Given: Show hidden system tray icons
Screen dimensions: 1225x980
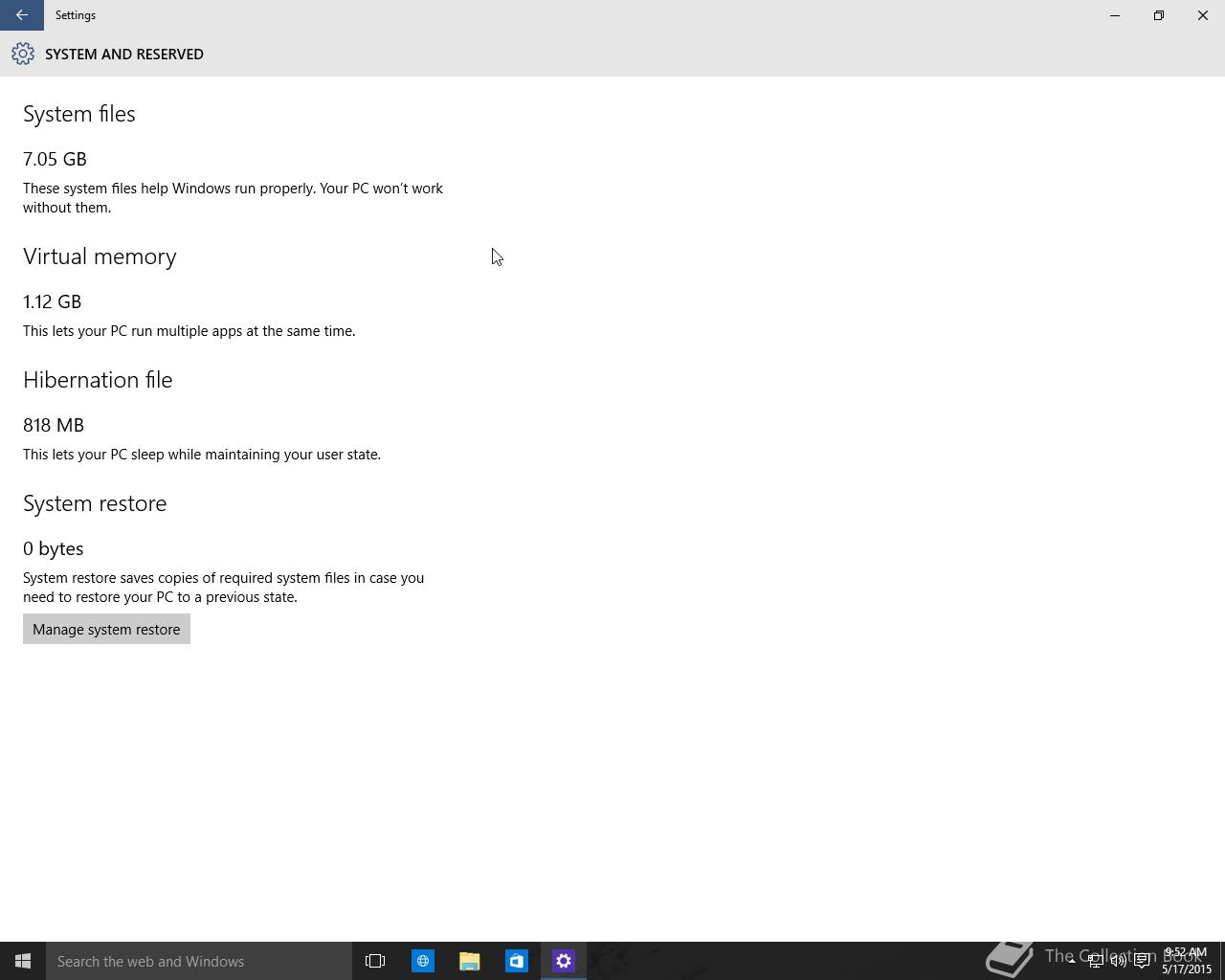Looking at the screenshot, I should (x=1072, y=961).
